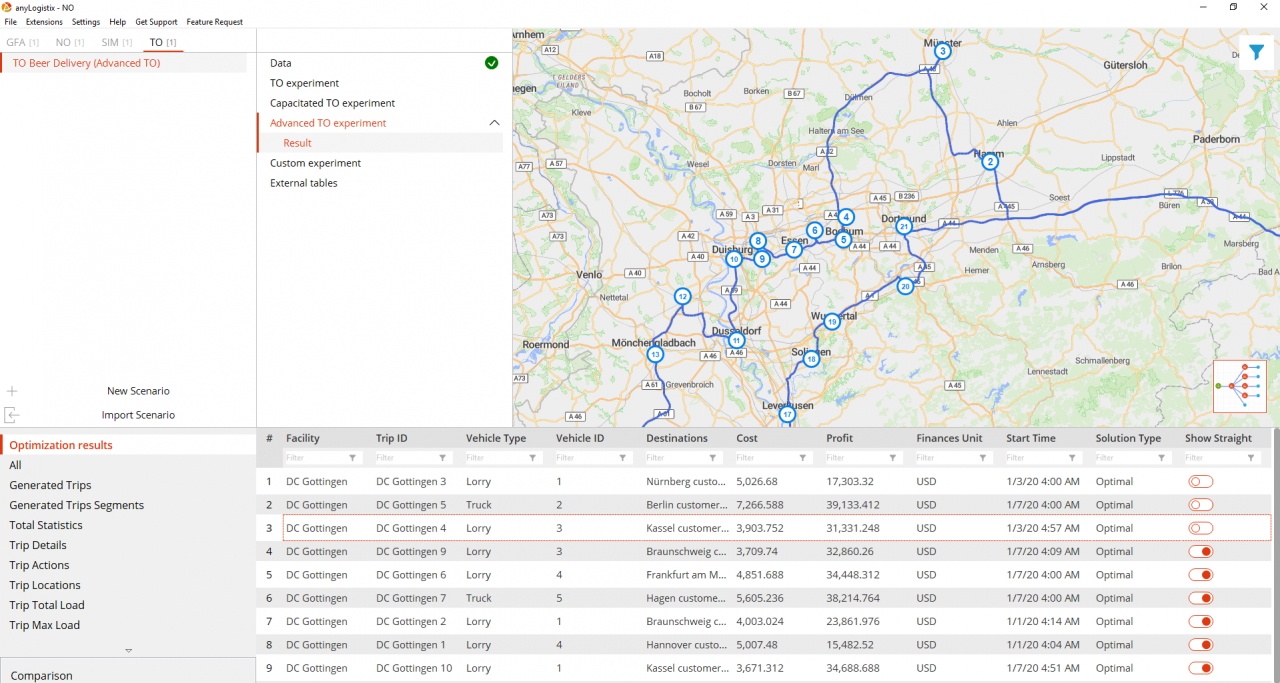
Task: Collapse the Advanced TO experiment section
Action: tap(493, 123)
